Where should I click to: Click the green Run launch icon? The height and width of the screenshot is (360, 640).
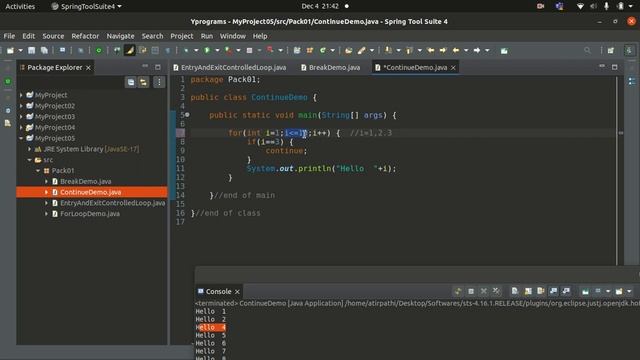pyautogui.click(x=207, y=50)
